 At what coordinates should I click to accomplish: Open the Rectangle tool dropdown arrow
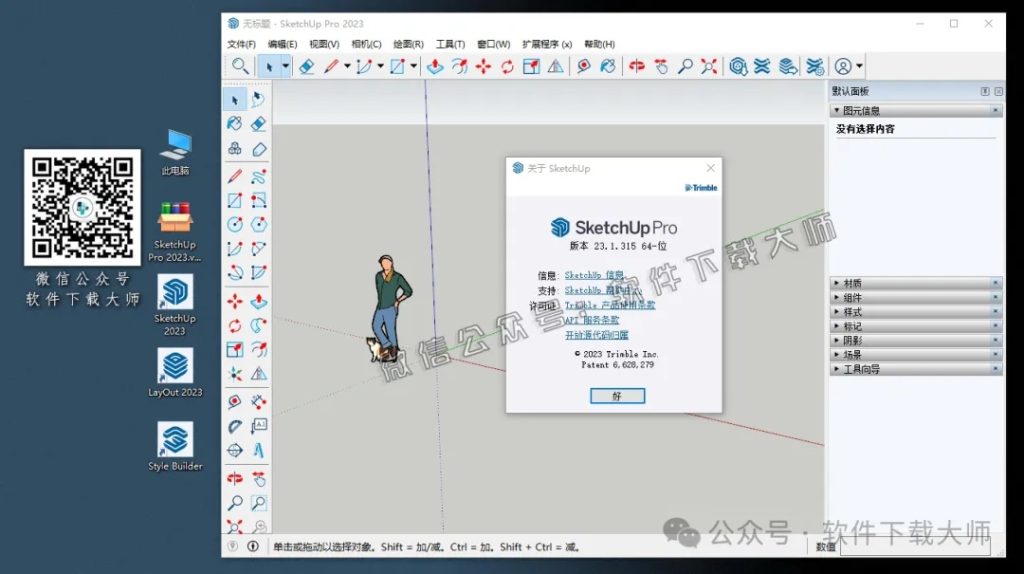tap(413, 66)
